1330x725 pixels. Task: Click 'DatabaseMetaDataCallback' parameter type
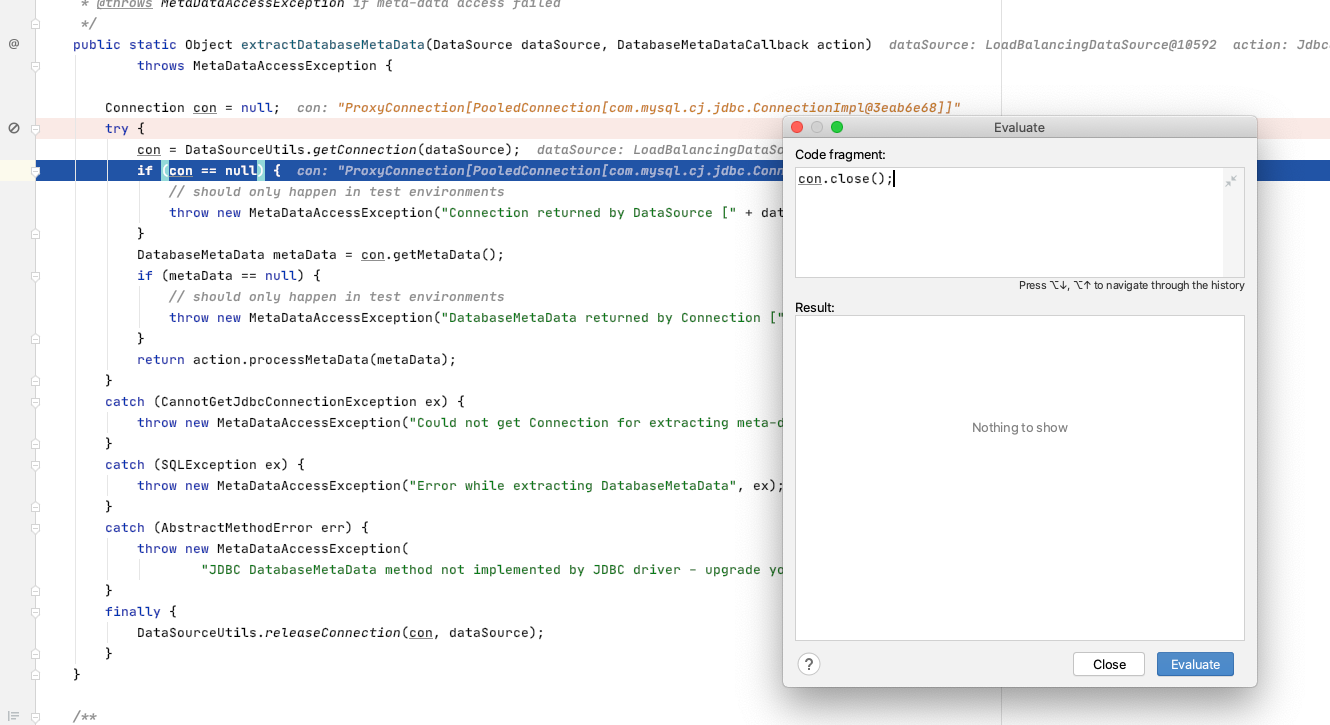click(x=712, y=44)
